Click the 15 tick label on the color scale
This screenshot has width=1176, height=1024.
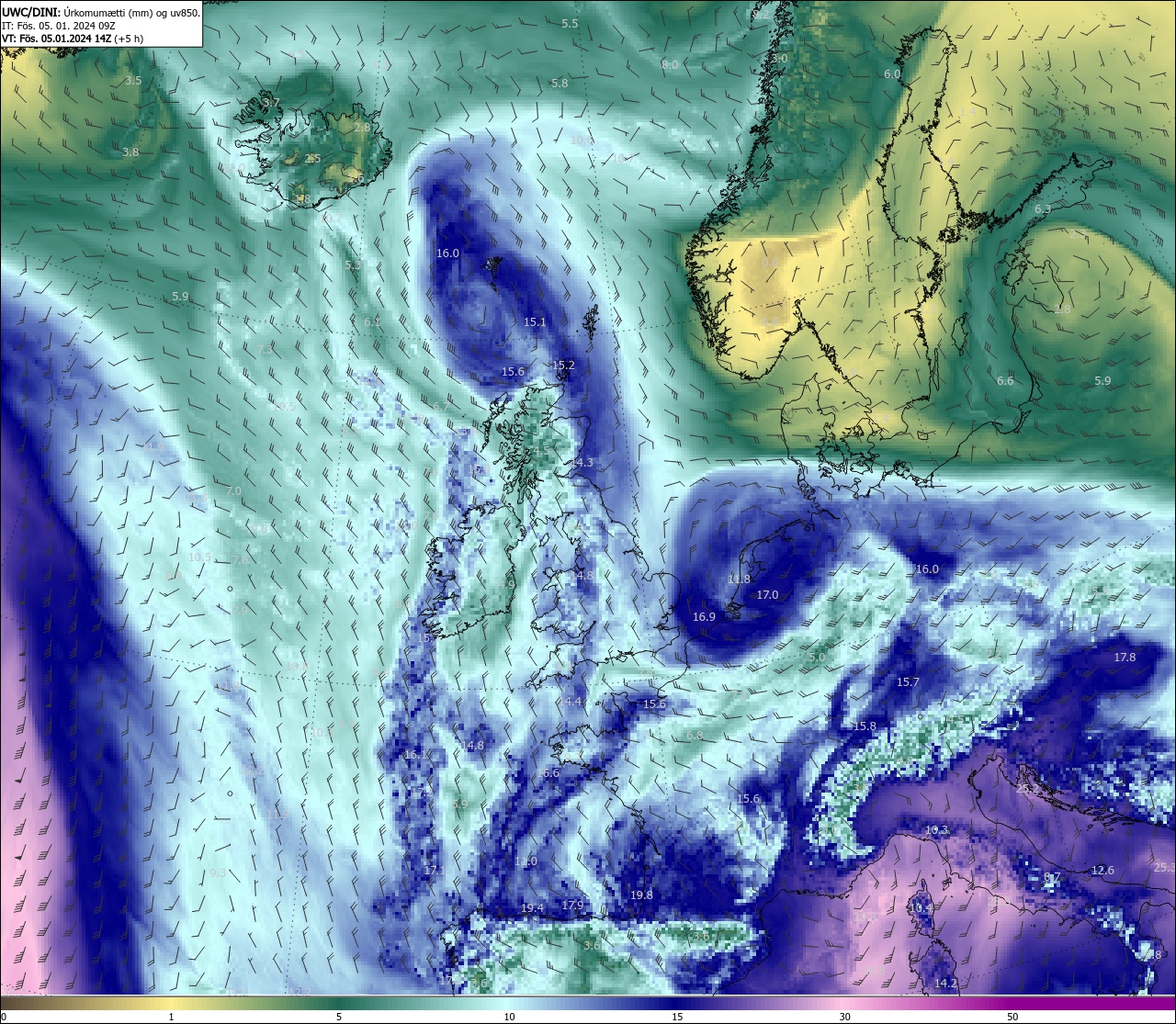pyautogui.click(x=676, y=1017)
